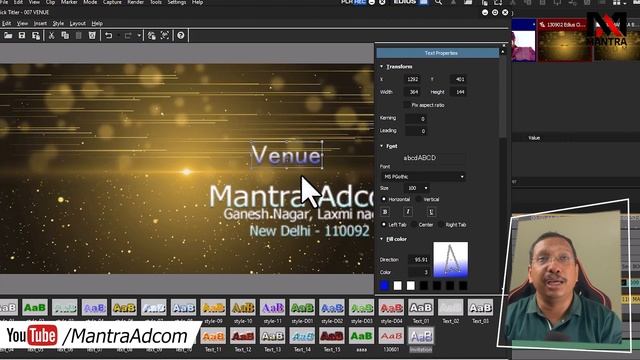Image resolution: width=640 pixels, height=360 pixels.
Task: Click the fill Direction value field
Action: (x=419, y=259)
